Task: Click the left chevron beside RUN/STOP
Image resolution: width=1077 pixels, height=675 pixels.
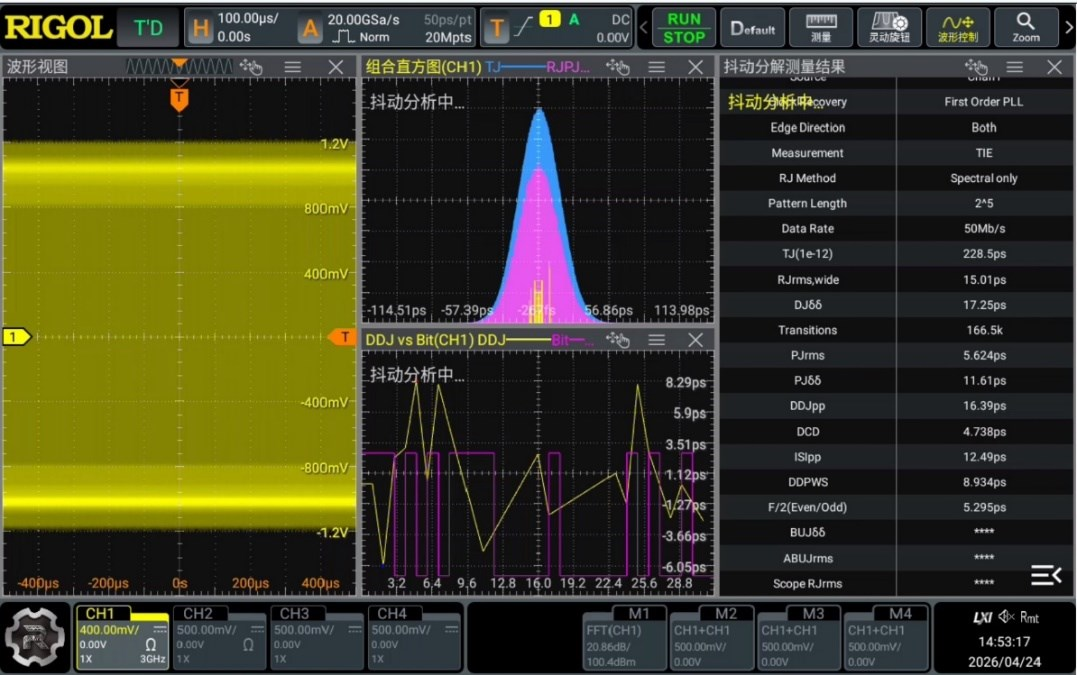Action: (x=644, y=28)
